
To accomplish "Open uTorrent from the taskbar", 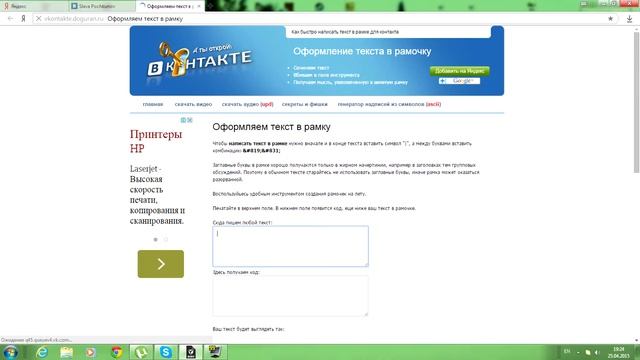I will pyautogui.click(x=141, y=352).
